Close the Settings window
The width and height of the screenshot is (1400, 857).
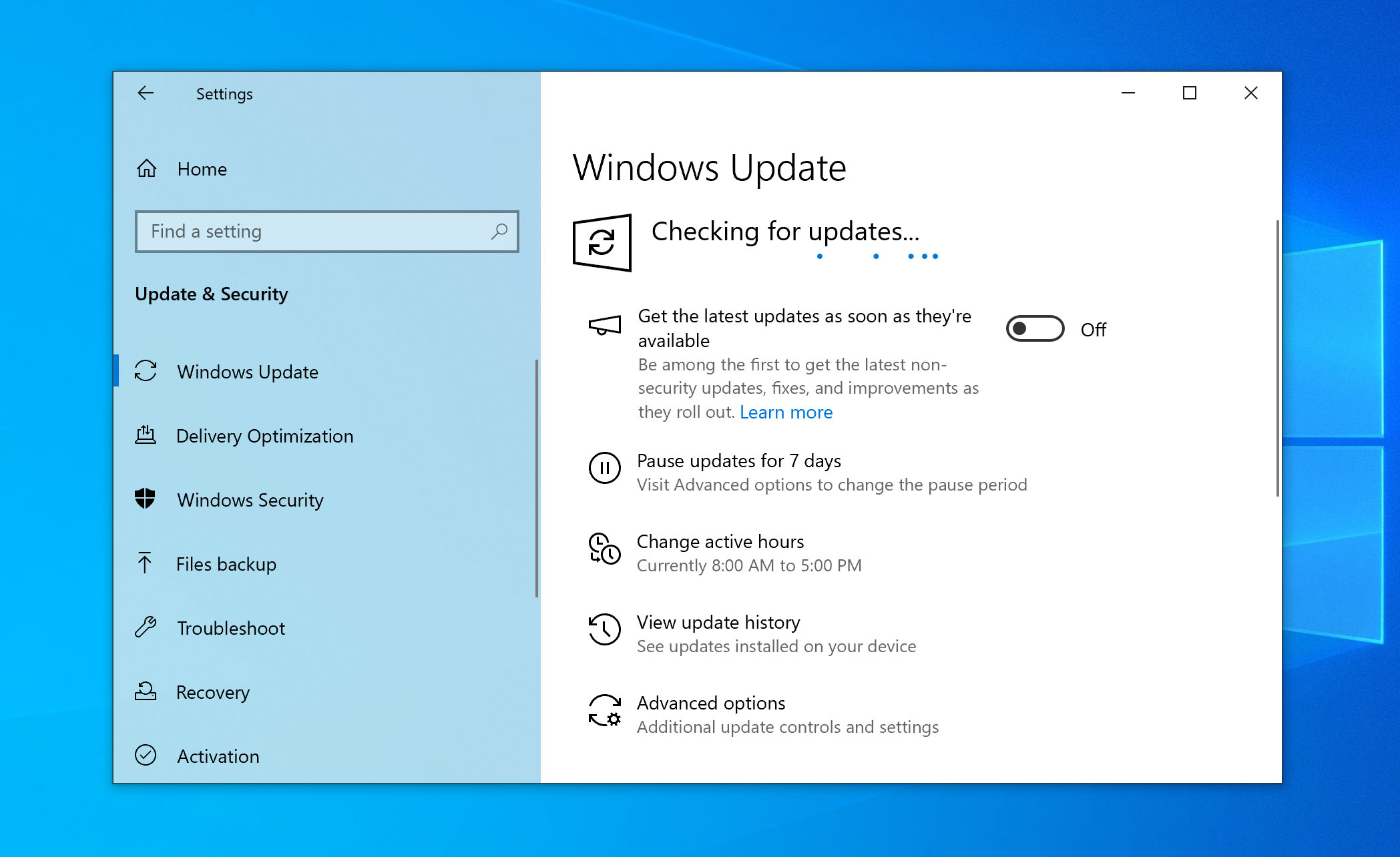(1251, 93)
